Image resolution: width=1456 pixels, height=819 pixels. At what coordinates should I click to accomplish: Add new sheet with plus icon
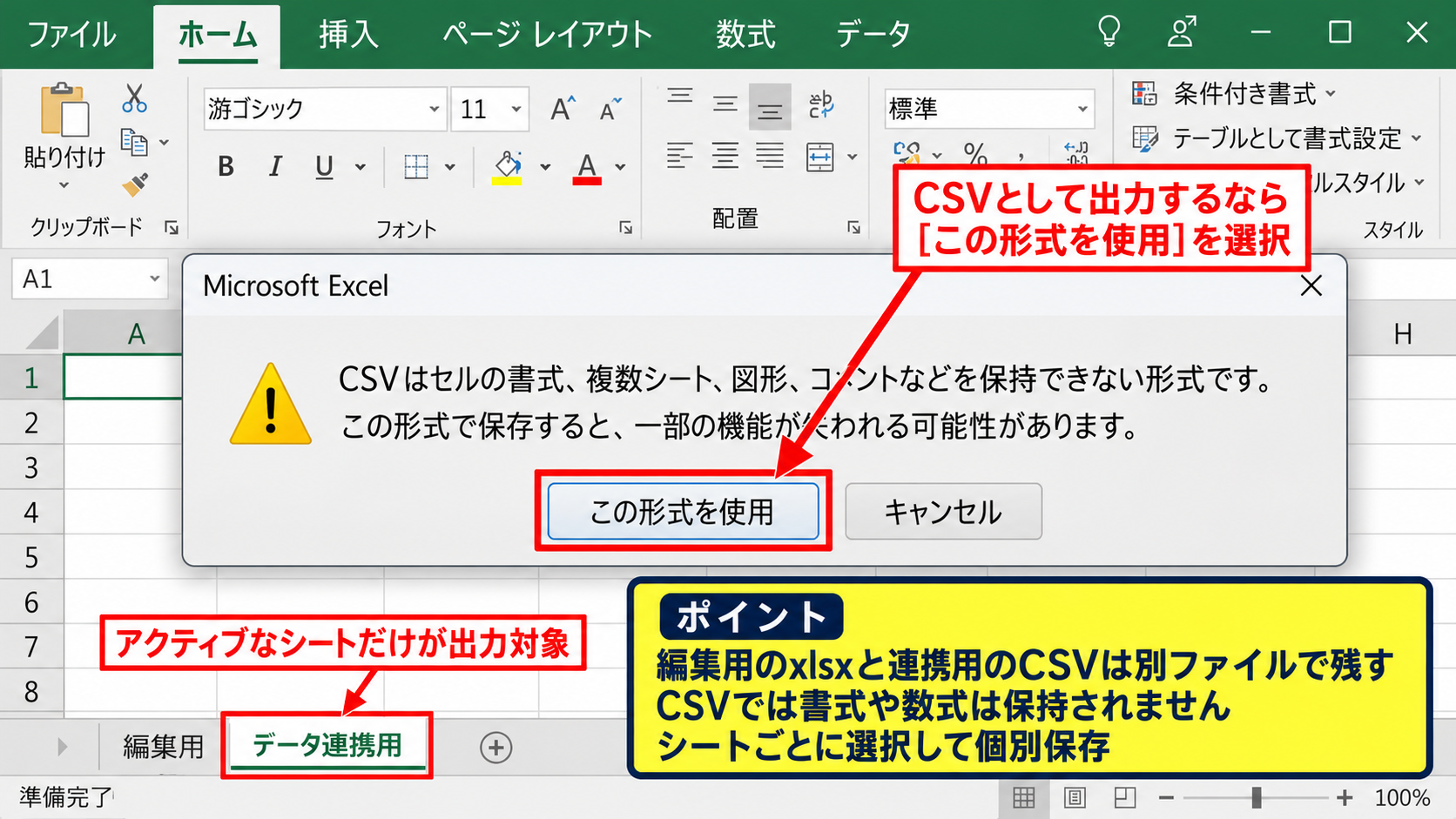[496, 748]
